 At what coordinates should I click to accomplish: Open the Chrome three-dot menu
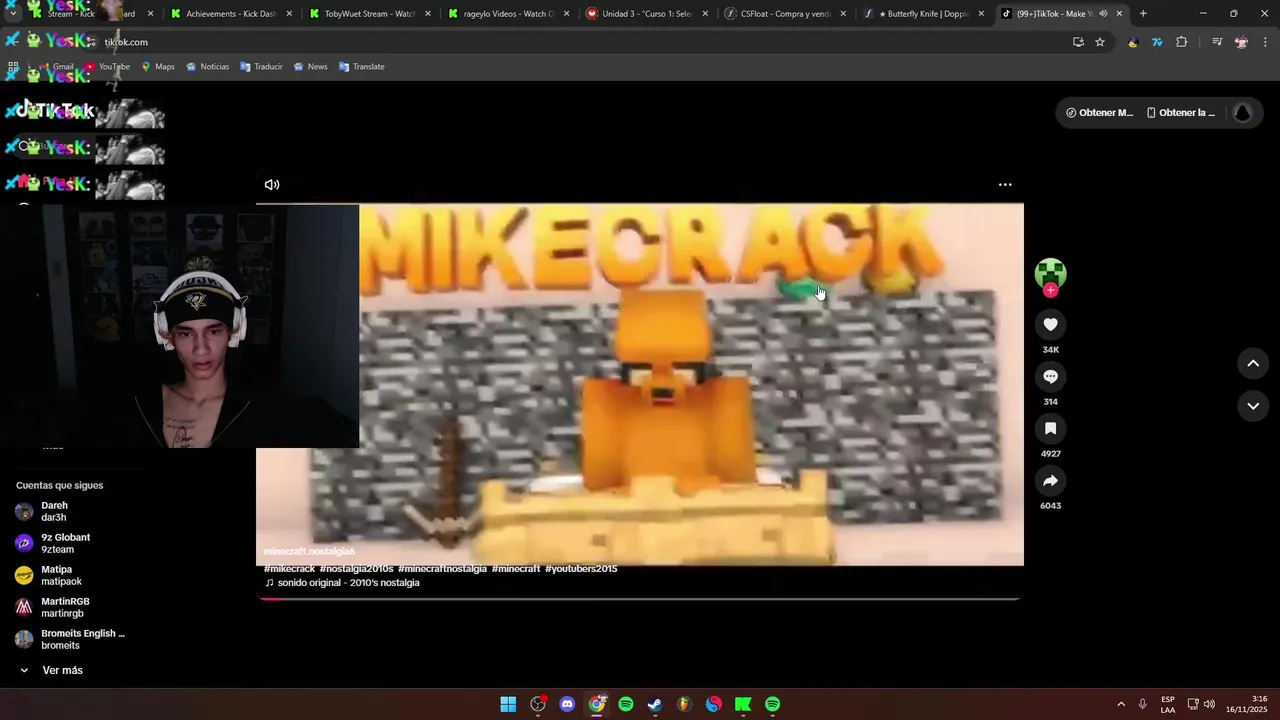pos(1266,42)
